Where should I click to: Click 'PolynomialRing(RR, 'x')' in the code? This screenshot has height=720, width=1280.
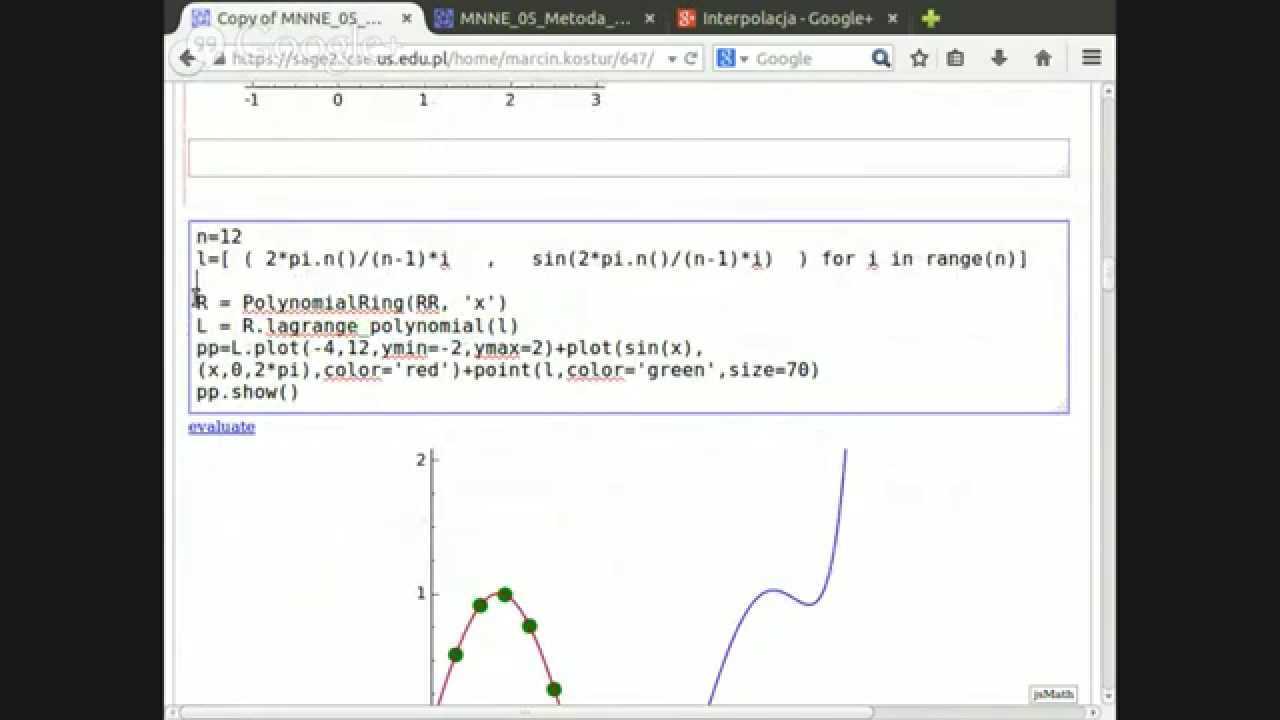pyautogui.click(x=375, y=302)
